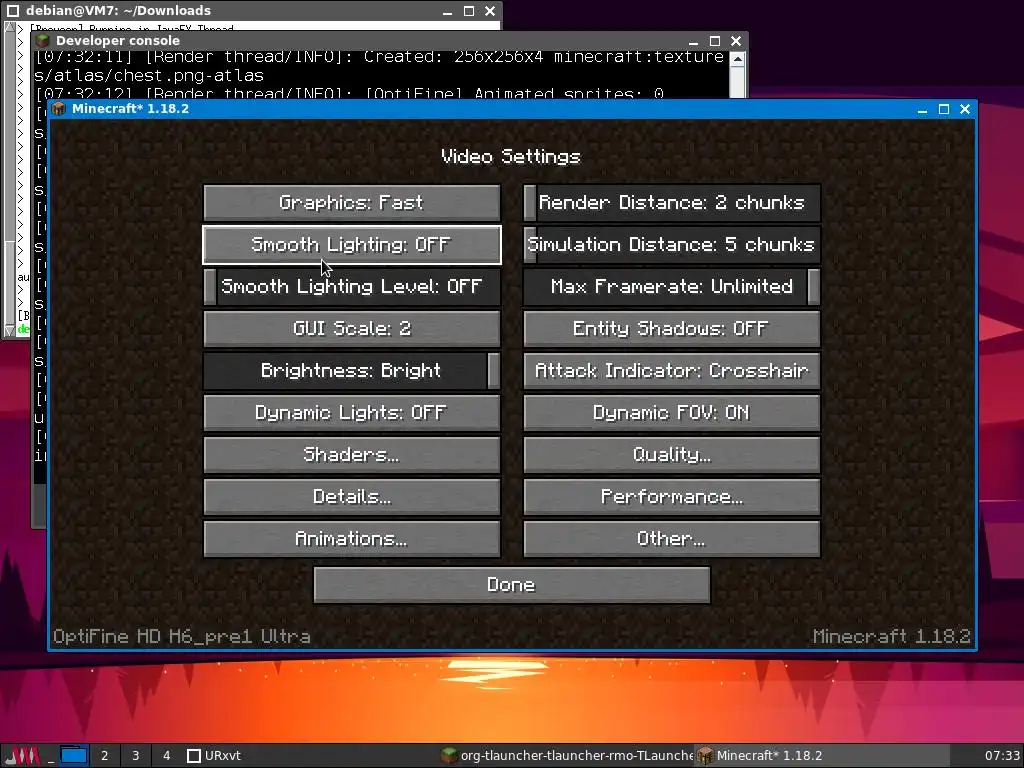The height and width of the screenshot is (768, 1024).
Task: Adjust the Smooth Lighting Level slider
Action: (x=352, y=287)
